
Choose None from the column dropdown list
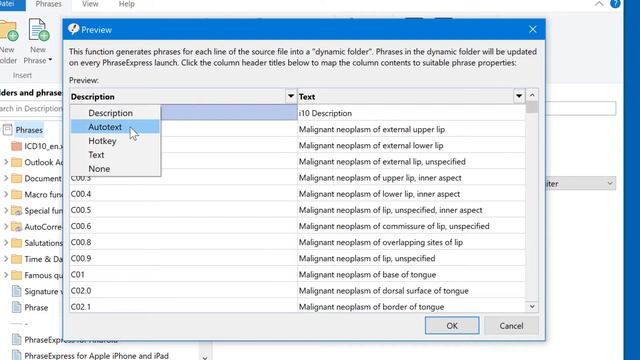tap(115, 169)
